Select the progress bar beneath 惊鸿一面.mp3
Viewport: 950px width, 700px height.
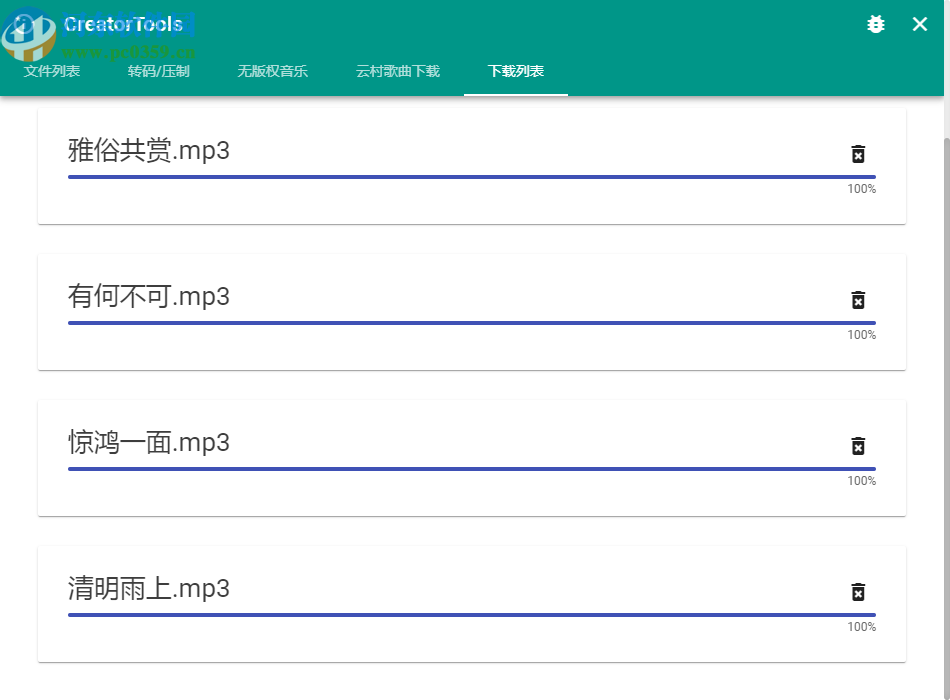pyautogui.click(x=470, y=470)
